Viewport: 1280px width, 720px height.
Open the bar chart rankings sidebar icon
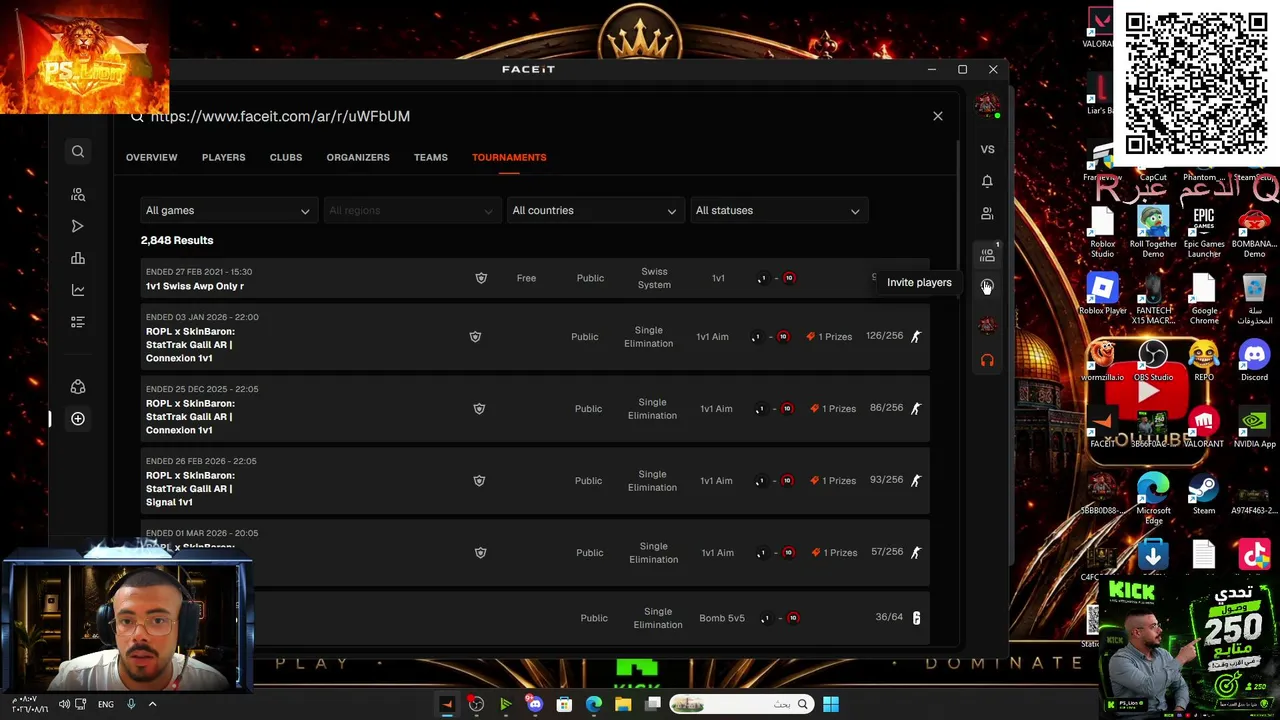pos(78,259)
